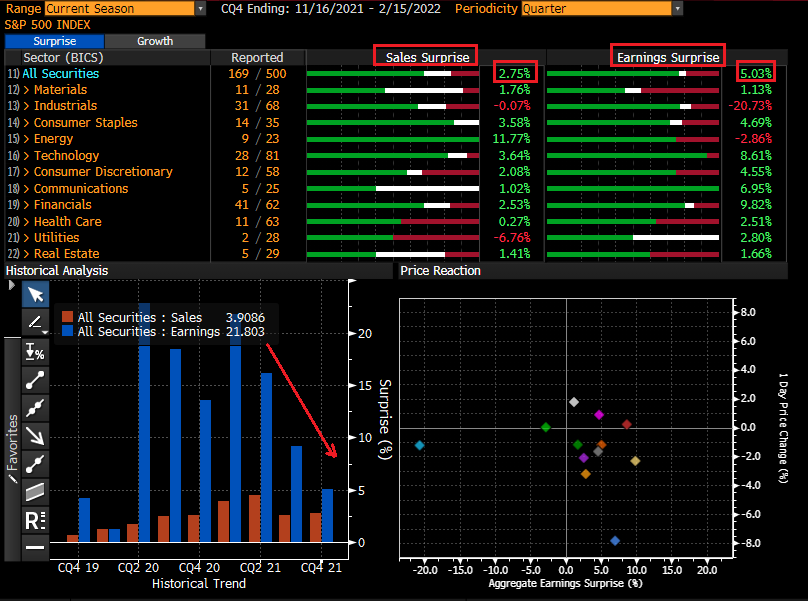Expand the Technology sector chevron
Viewport: 808px width, 601px height.
pyautogui.click(x=26, y=156)
